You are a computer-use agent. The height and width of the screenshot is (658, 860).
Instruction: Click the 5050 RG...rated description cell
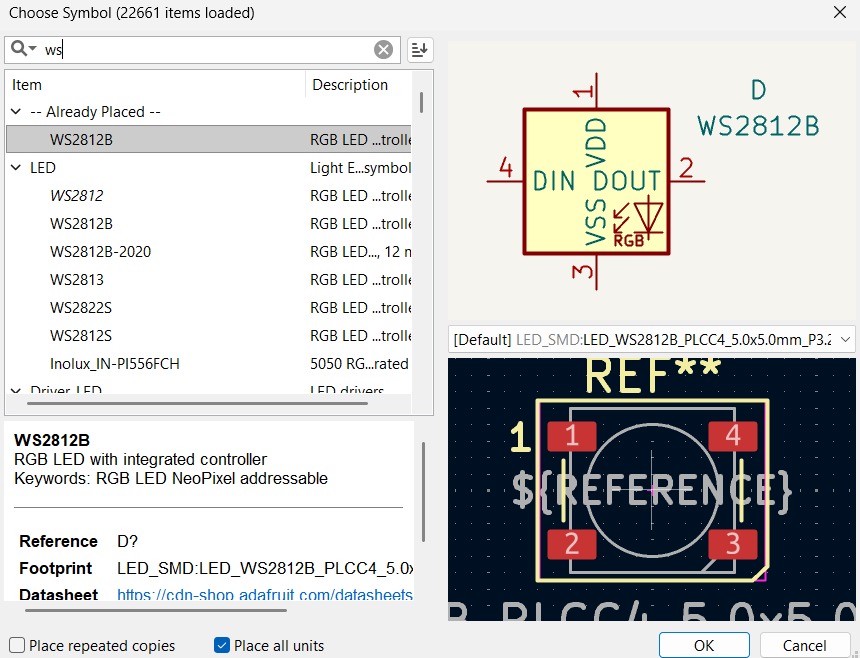(x=359, y=364)
